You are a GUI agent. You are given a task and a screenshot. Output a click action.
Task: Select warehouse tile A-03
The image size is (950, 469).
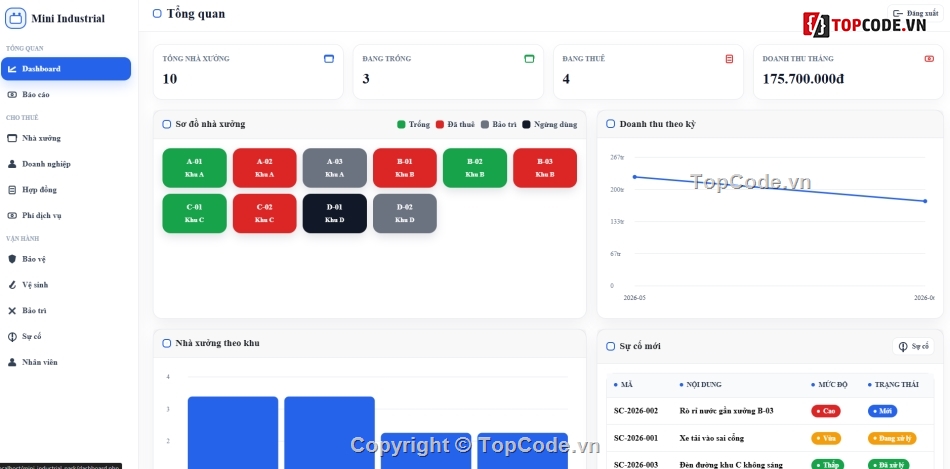(x=334, y=168)
